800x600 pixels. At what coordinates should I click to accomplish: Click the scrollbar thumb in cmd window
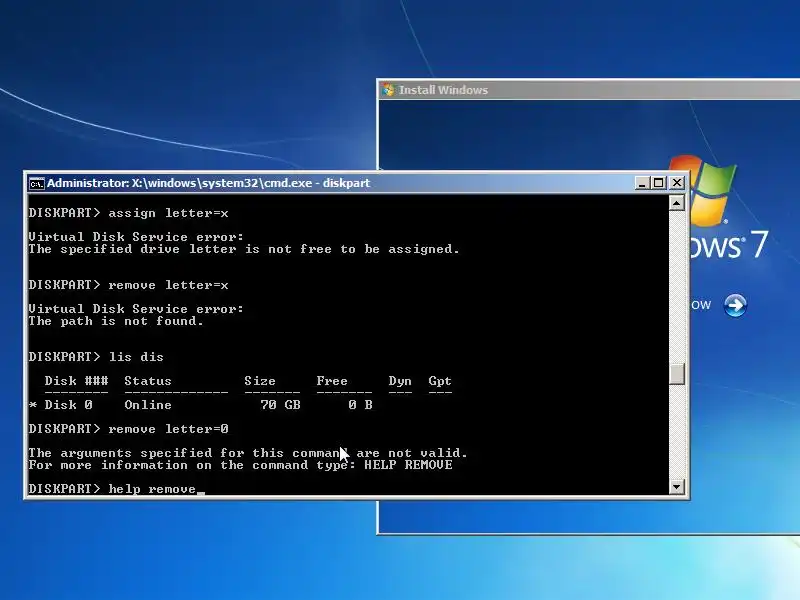coord(677,374)
